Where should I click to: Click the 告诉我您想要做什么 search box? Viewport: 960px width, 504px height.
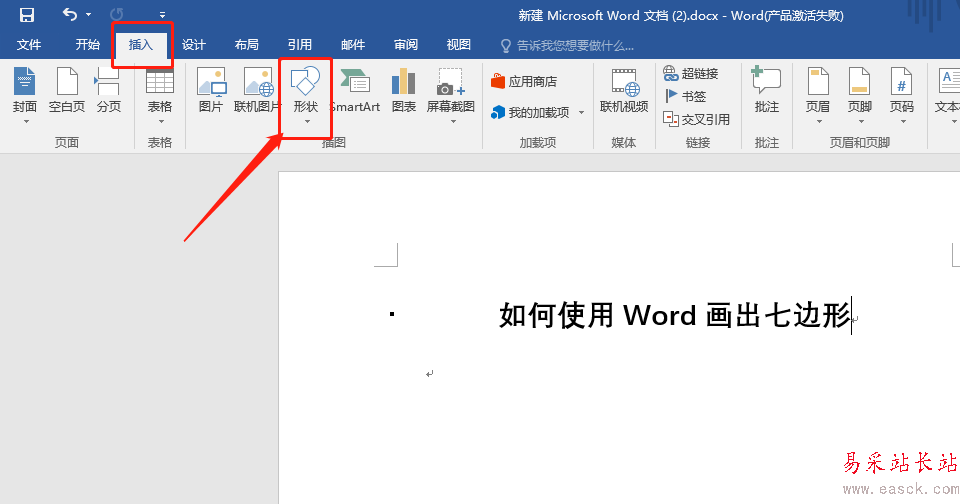(x=568, y=45)
